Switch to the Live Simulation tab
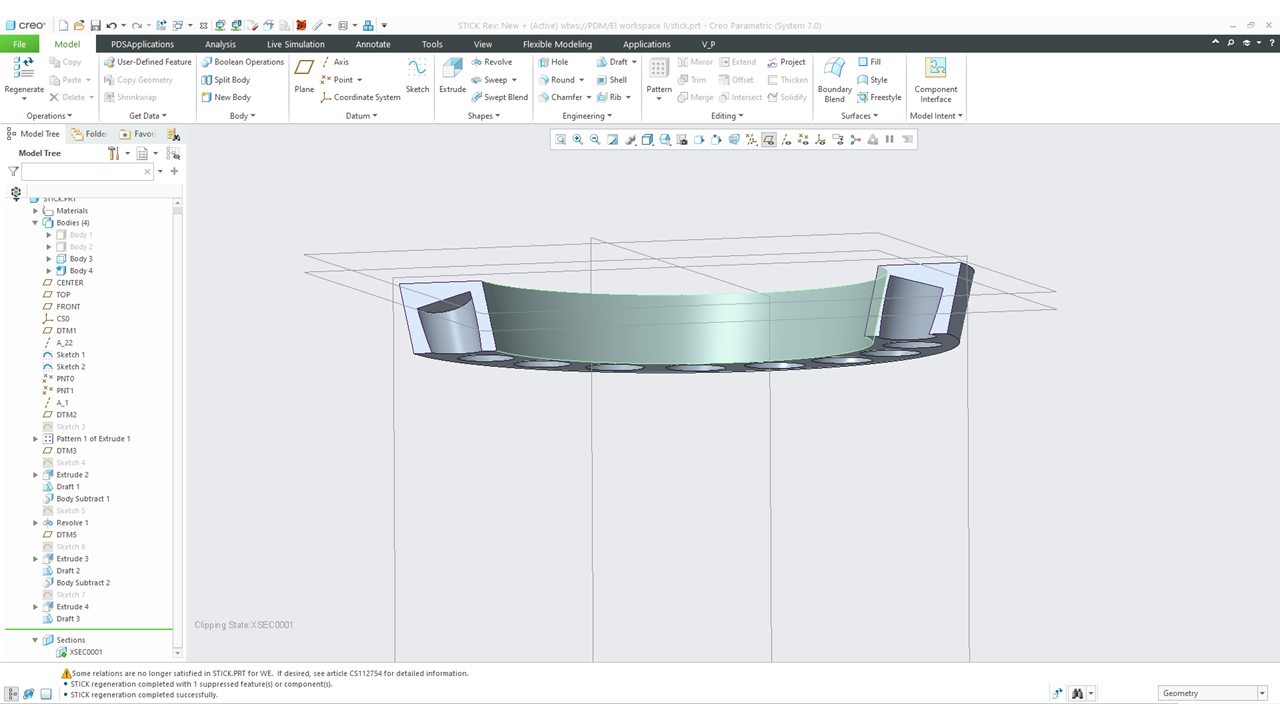Viewport: 1280px width, 720px height. 295,44
